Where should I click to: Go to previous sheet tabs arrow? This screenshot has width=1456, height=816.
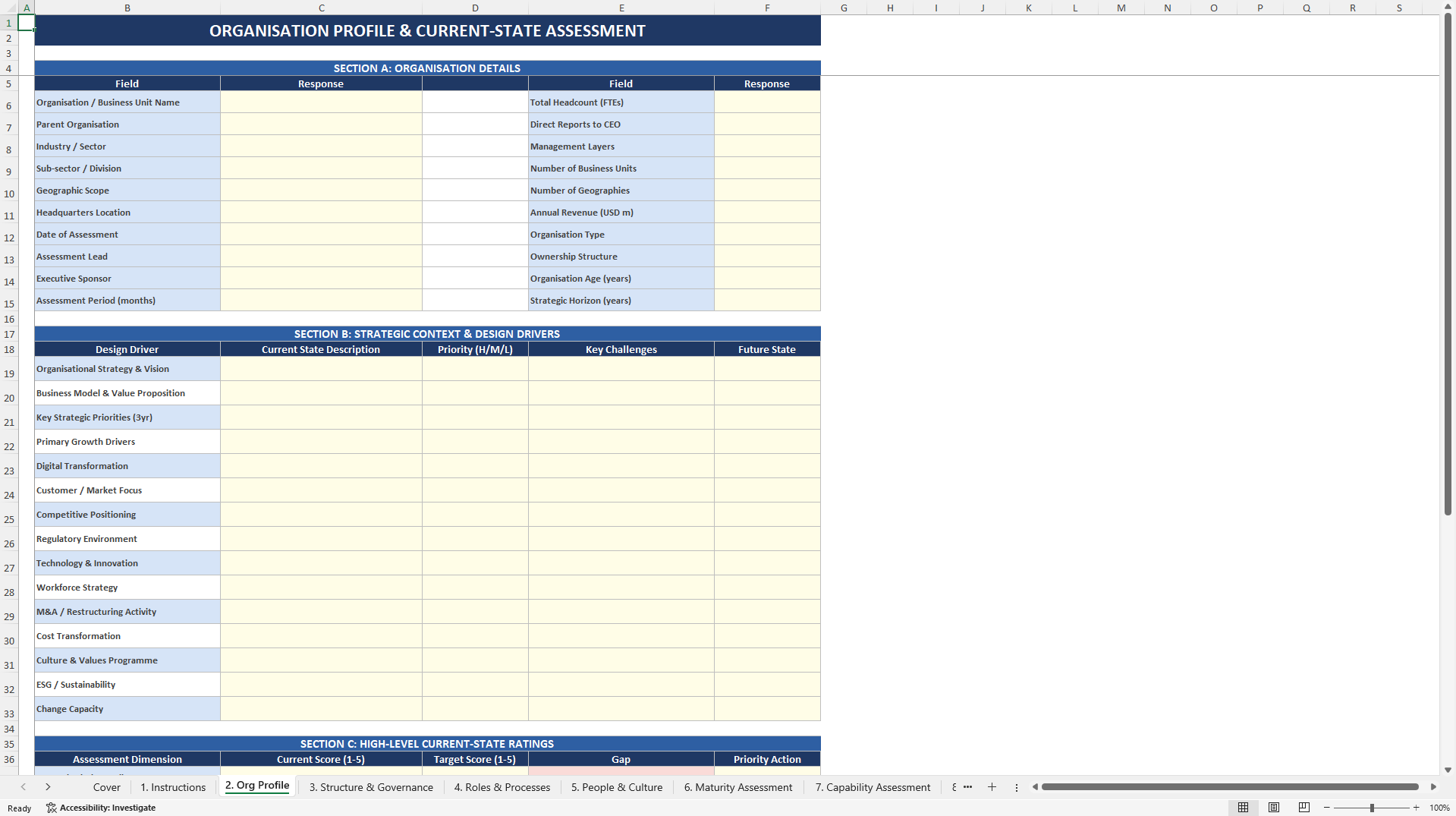[x=24, y=787]
